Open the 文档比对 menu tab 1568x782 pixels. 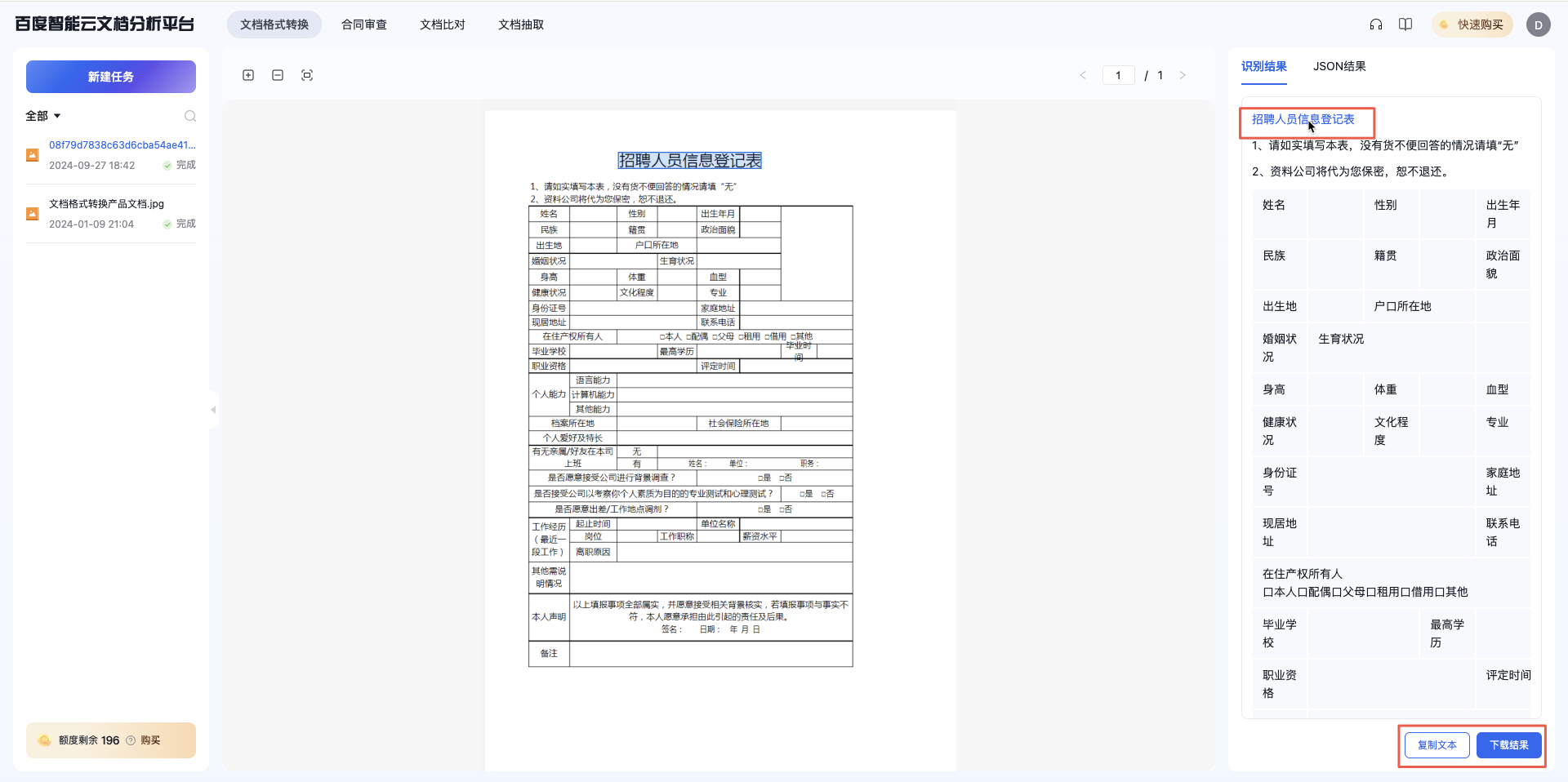point(443,24)
